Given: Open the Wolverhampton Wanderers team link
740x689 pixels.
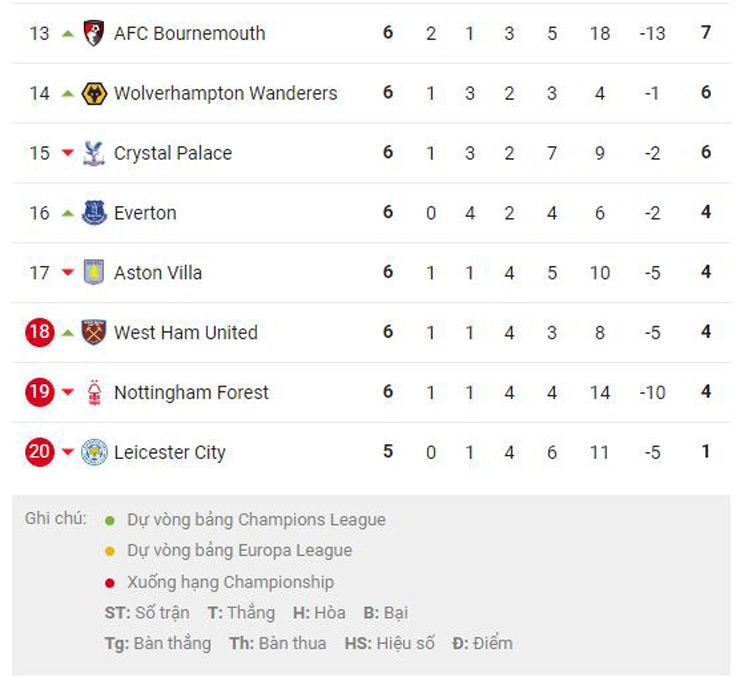Looking at the screenshot, I should (x=225, y=93).
